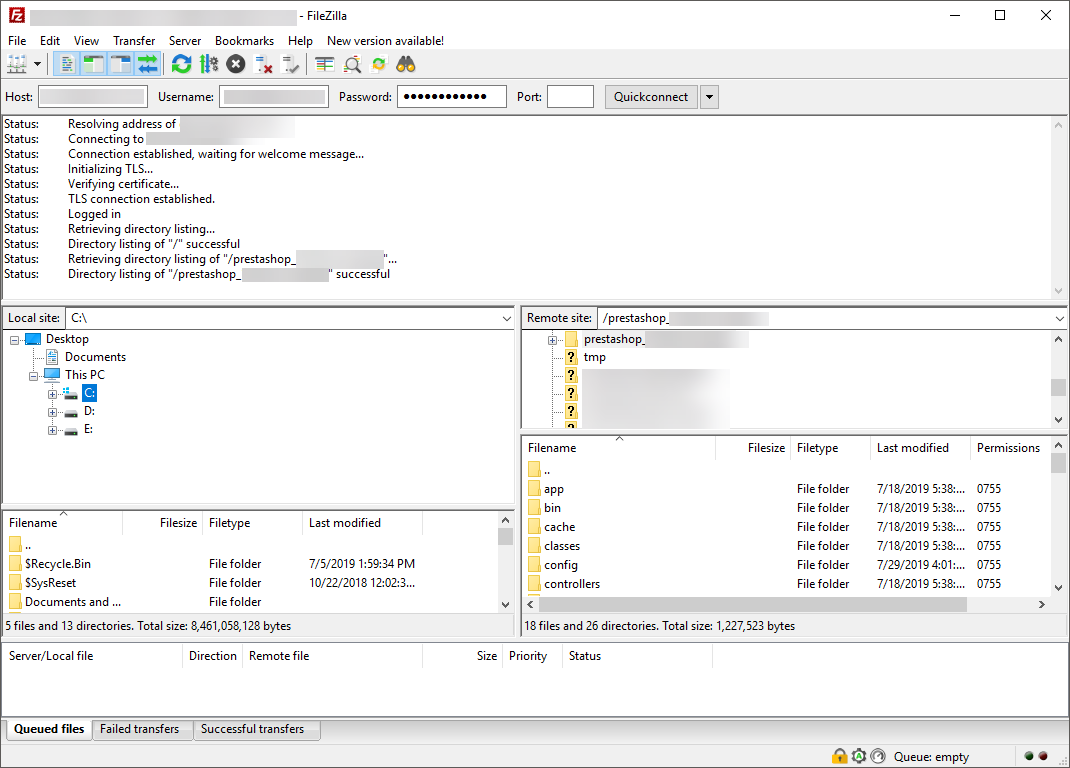This screenshot has width=1070, height=768.
Task: Disconnect from the current server
Action: pyautogui.click(x=263, y=64)
